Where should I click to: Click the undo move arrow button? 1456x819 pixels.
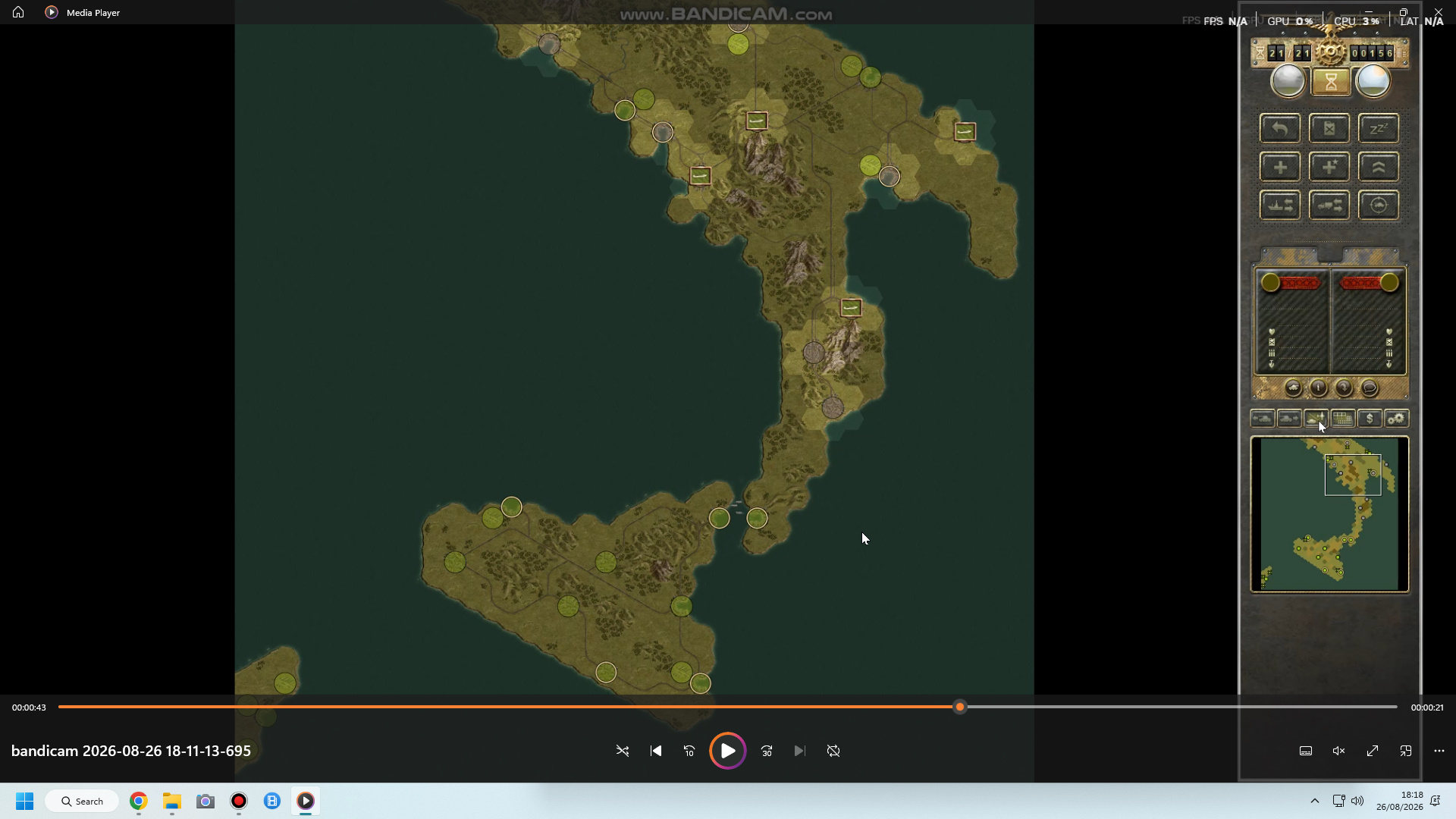tap(1280, 128)
